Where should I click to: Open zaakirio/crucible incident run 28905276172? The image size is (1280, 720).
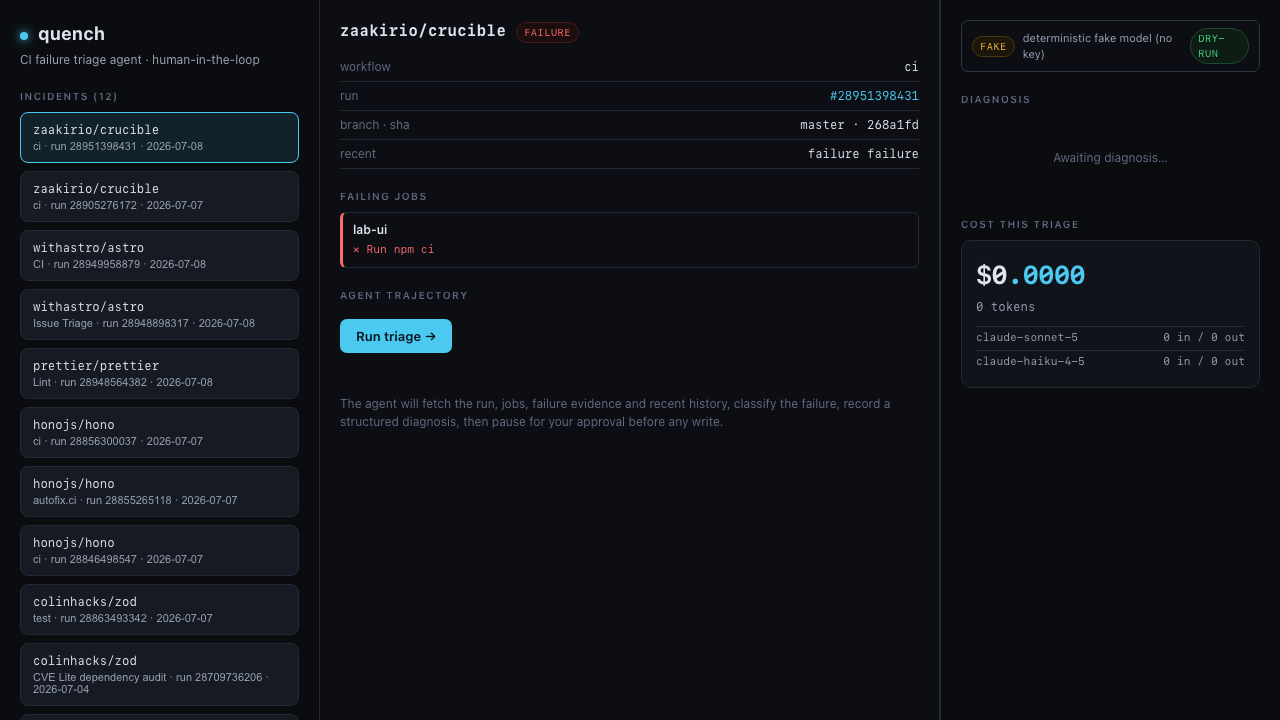(159, 196)
